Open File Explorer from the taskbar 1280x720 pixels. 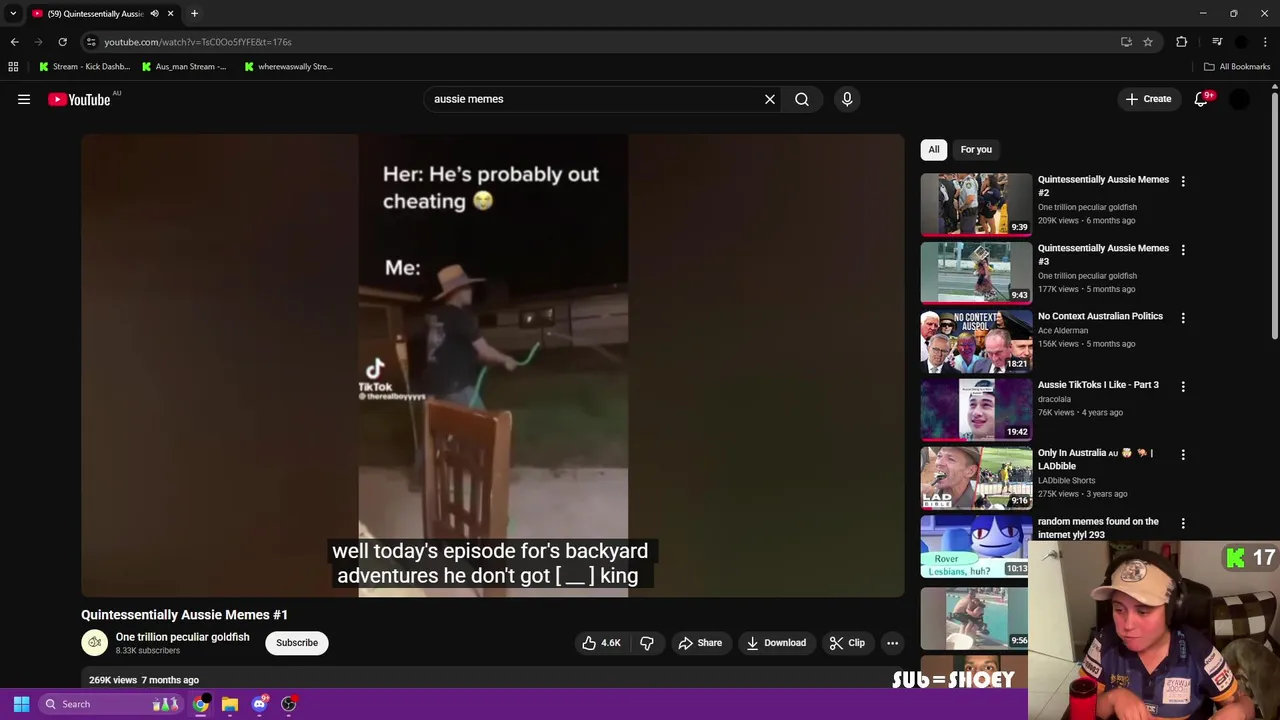[x=230, y=704]
